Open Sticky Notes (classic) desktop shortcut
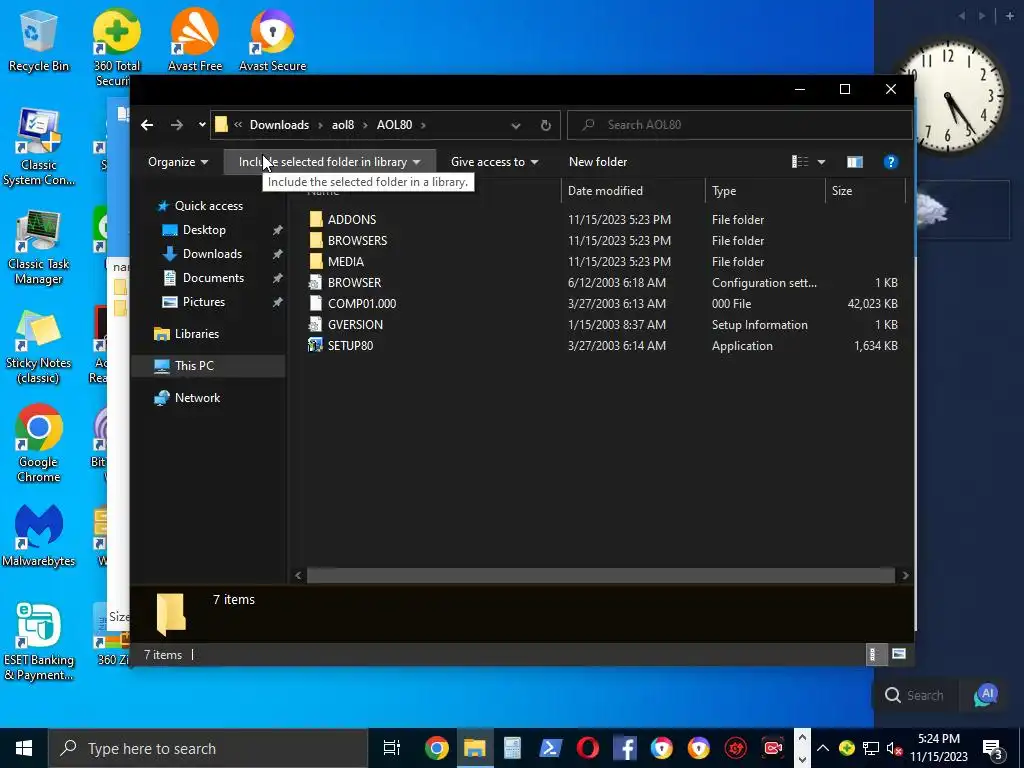This screenshot has height=768, width=1024. point(38,347)
